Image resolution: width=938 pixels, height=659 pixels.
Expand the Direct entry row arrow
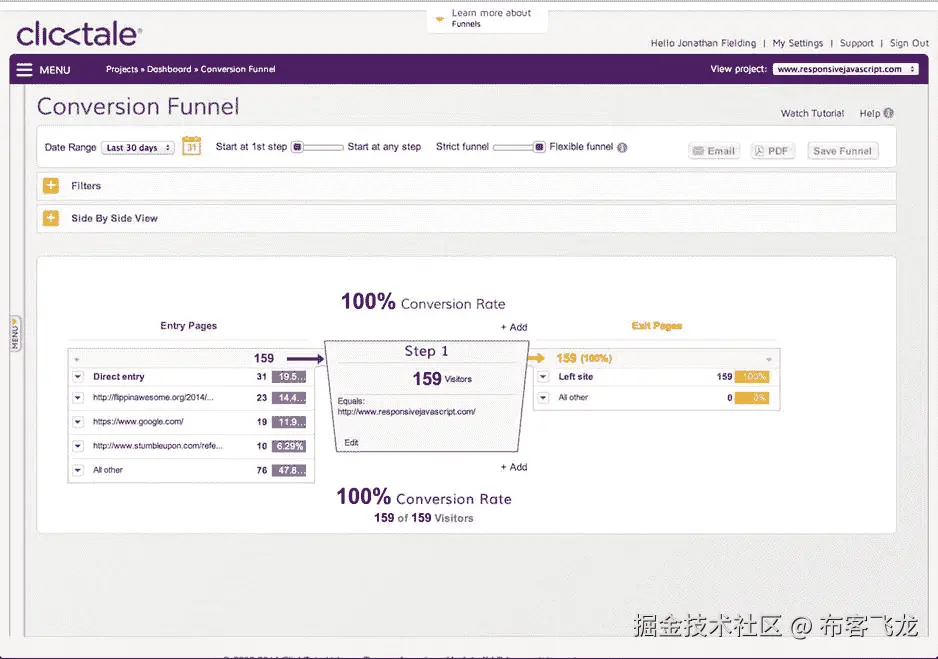(x=78, y=377)
